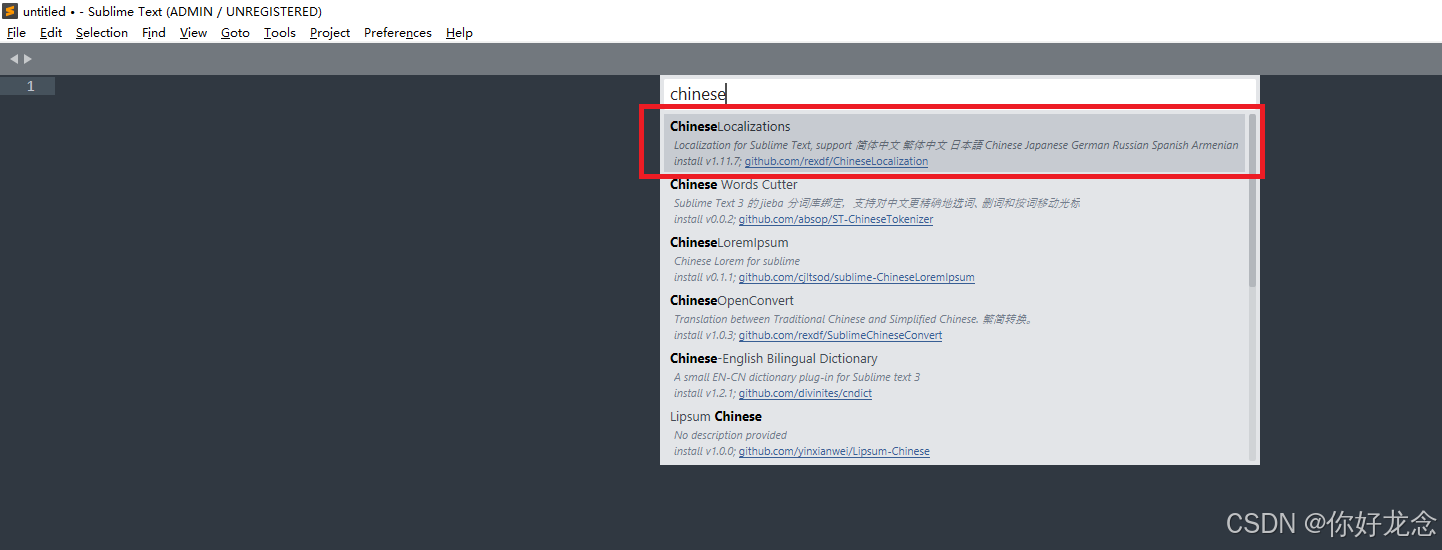Open the Help menu
Screen dimensions: 1442x550
[459, 33]
